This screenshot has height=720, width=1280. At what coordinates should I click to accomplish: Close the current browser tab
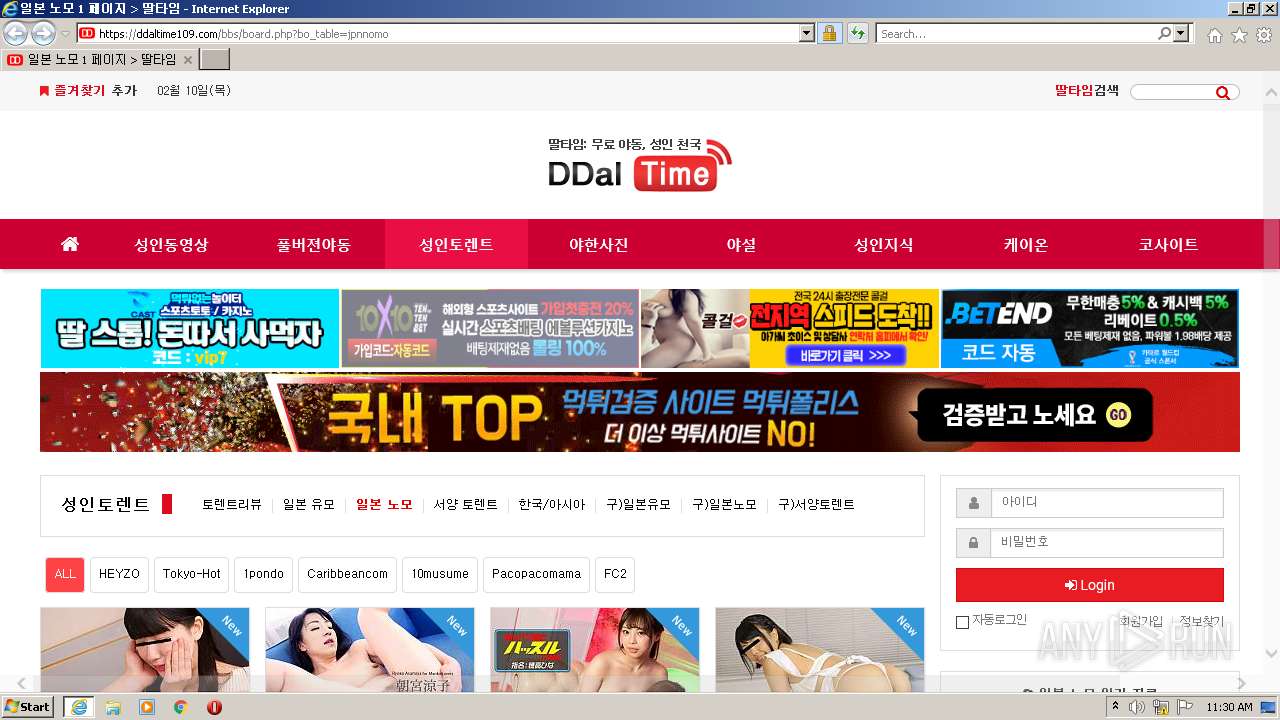tap(187, 60)
